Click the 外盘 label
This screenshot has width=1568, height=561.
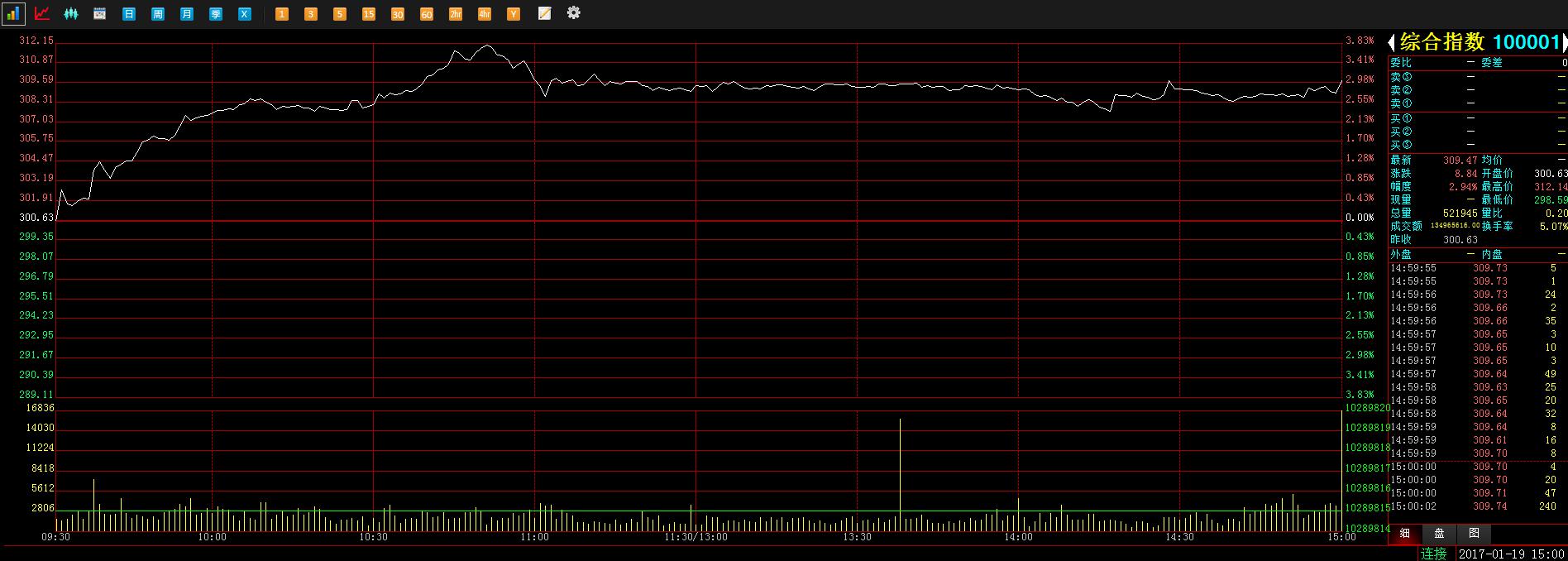pos(1401,255)
